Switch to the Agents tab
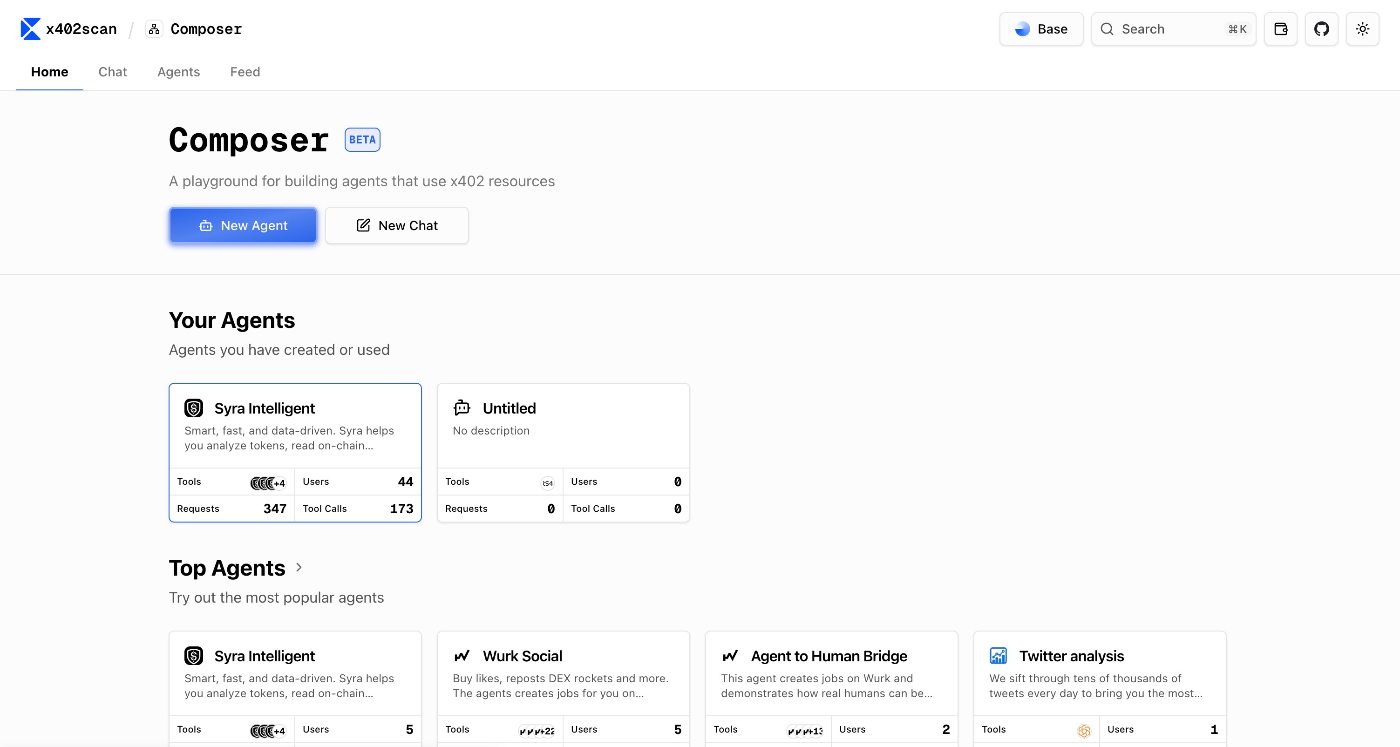Screen dimensions: 1400x747 click(x=179, y=72)
